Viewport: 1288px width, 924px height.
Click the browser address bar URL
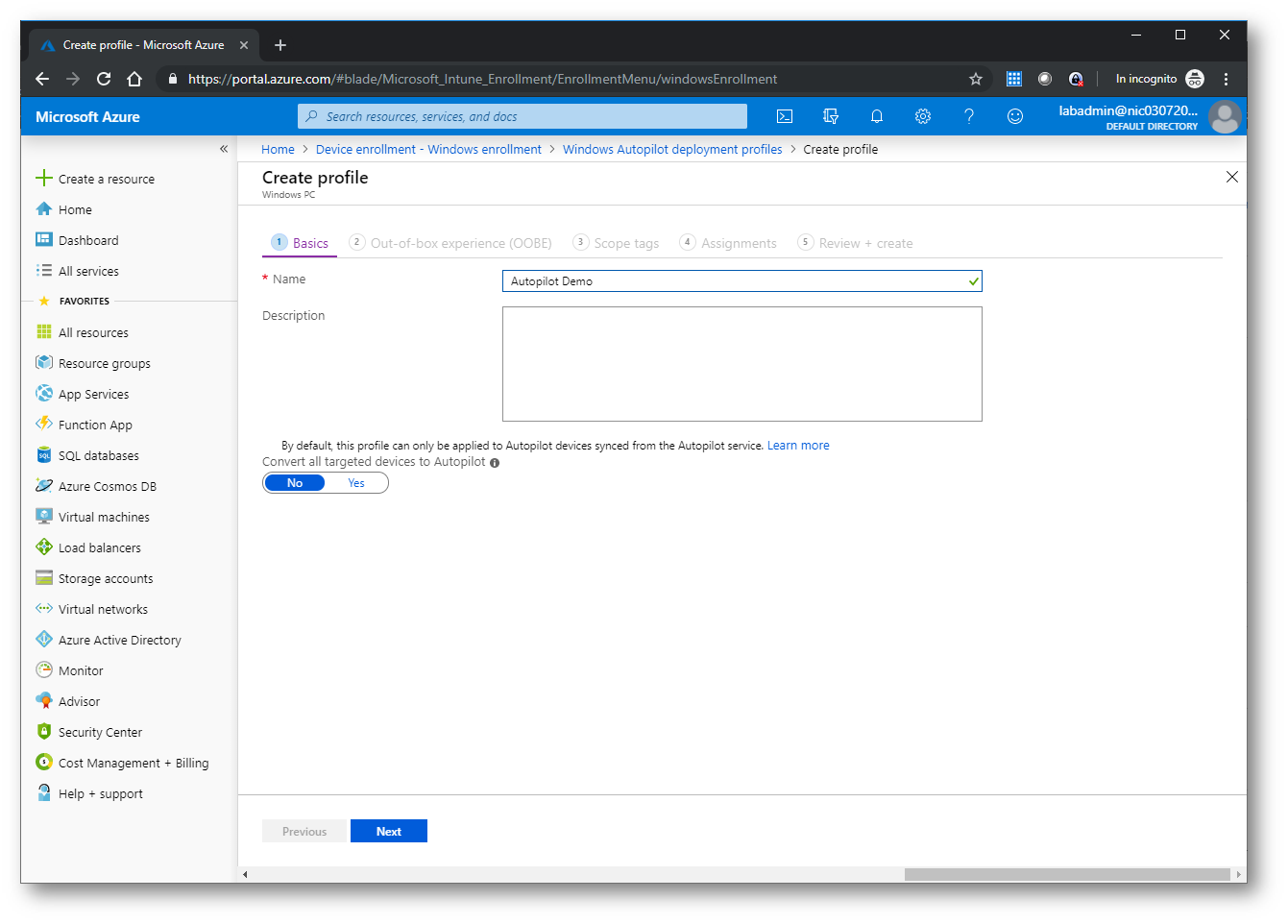(x=482, y=79)
